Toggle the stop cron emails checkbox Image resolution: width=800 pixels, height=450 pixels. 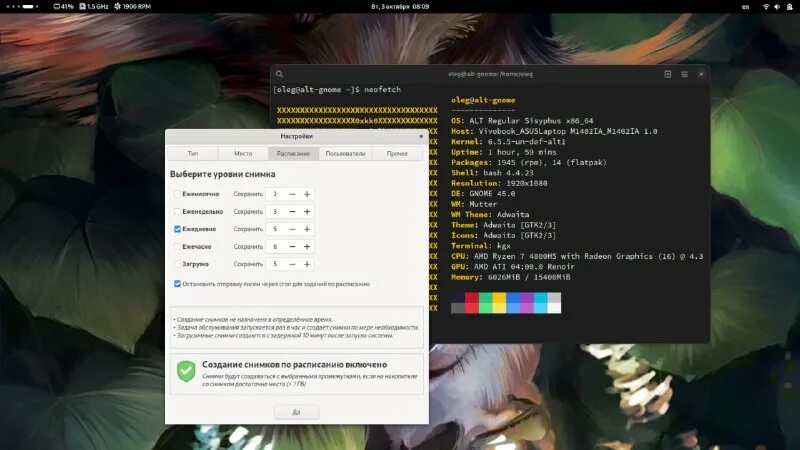(x=177, y=284)
